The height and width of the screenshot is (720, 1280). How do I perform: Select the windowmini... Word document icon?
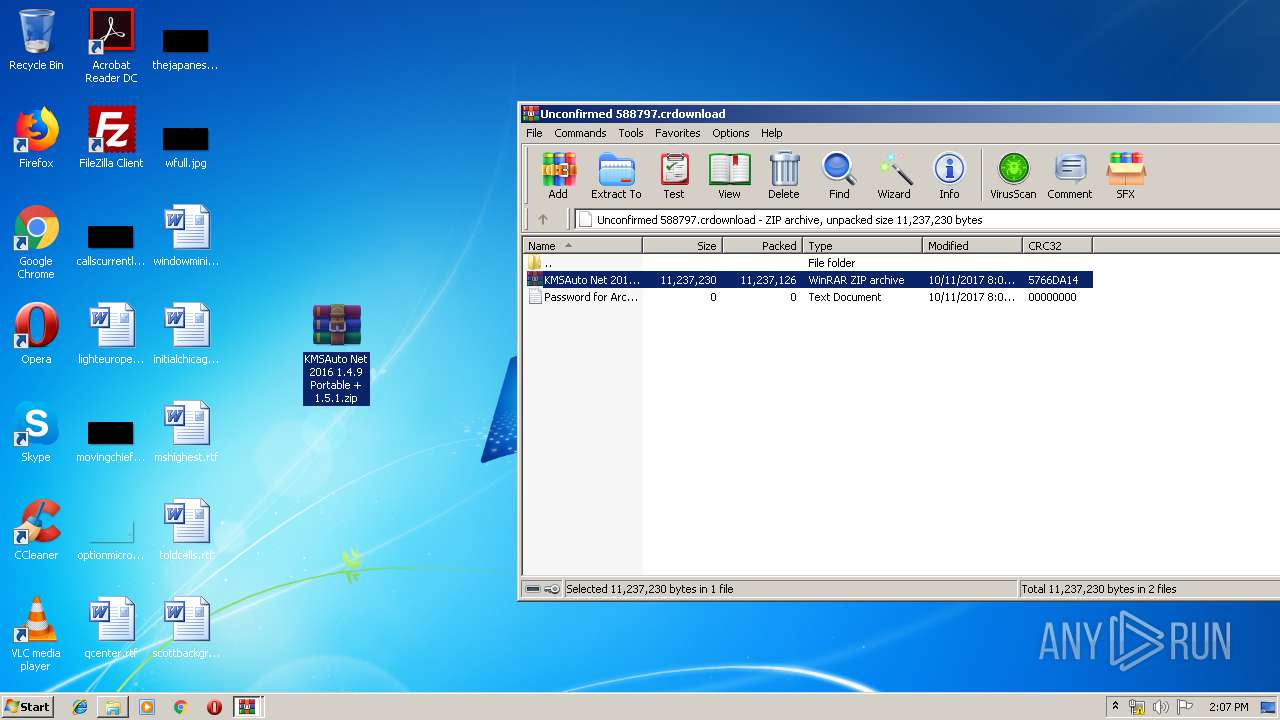point(186,236)
